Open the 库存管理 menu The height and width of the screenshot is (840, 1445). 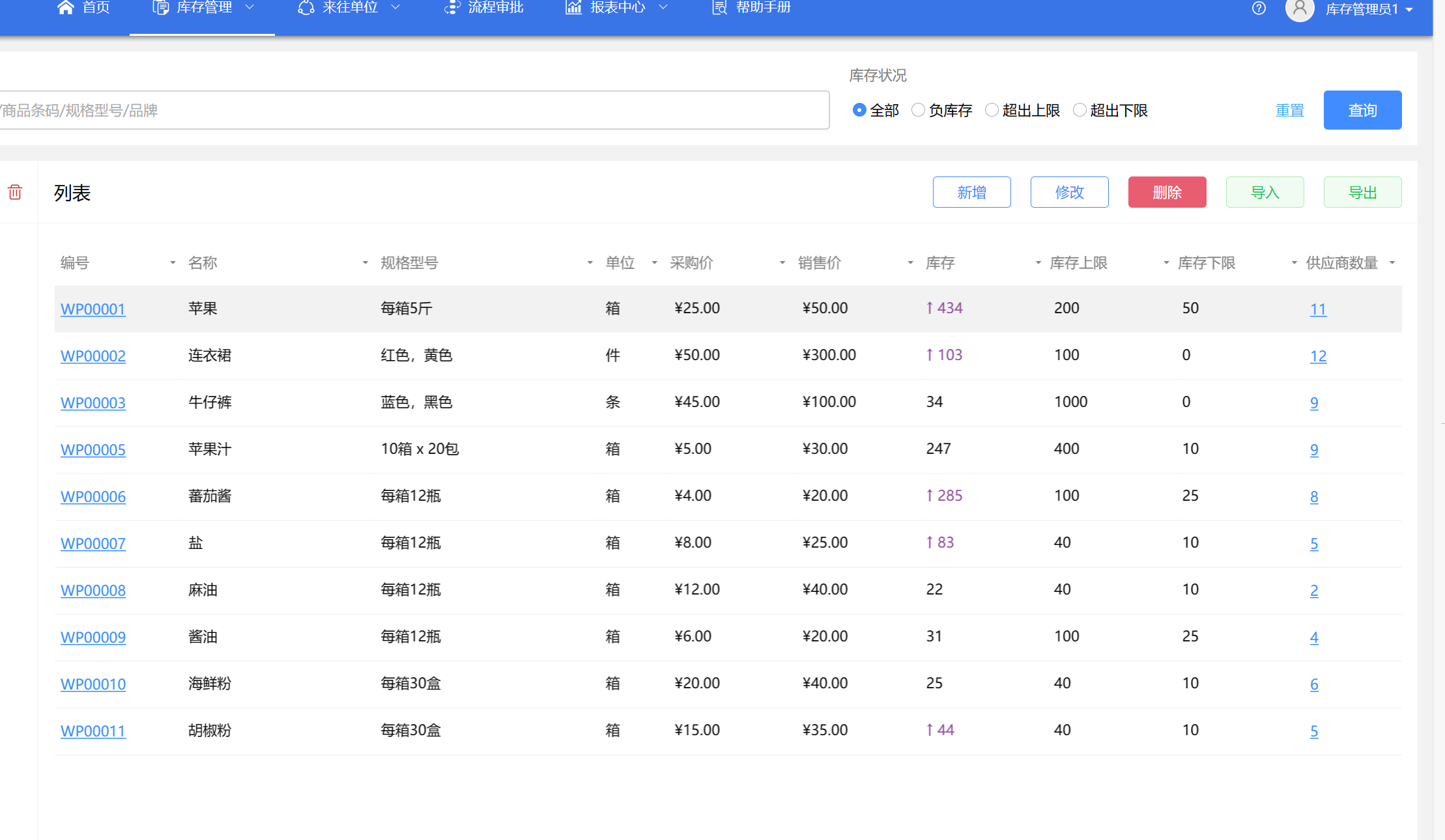click(205, 7)
